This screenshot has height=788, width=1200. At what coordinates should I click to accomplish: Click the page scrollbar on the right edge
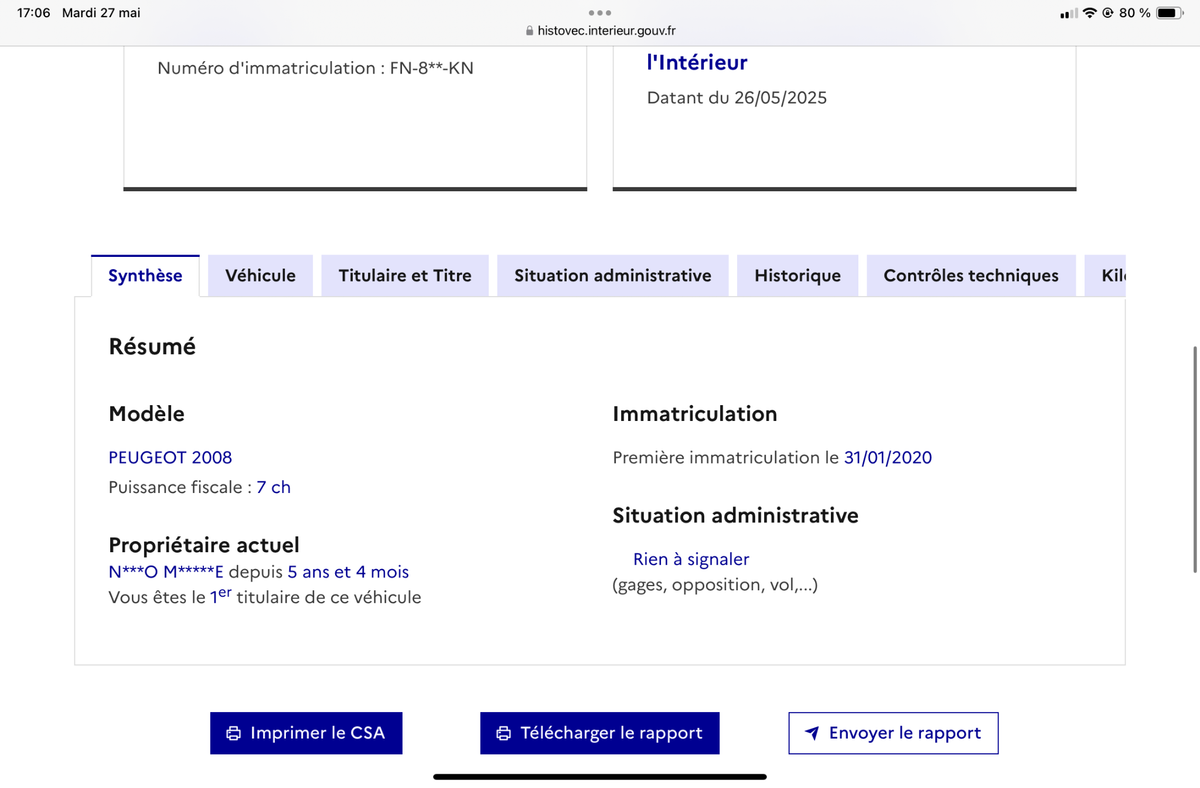coord(1195,460)
